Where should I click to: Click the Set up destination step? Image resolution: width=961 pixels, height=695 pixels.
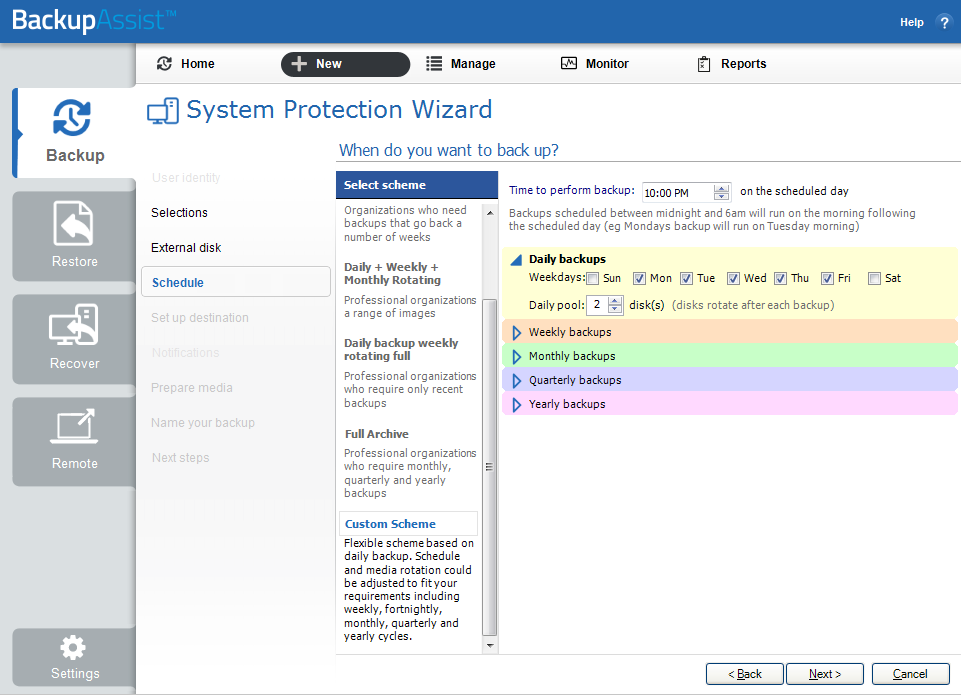click(x=200, y=317)
